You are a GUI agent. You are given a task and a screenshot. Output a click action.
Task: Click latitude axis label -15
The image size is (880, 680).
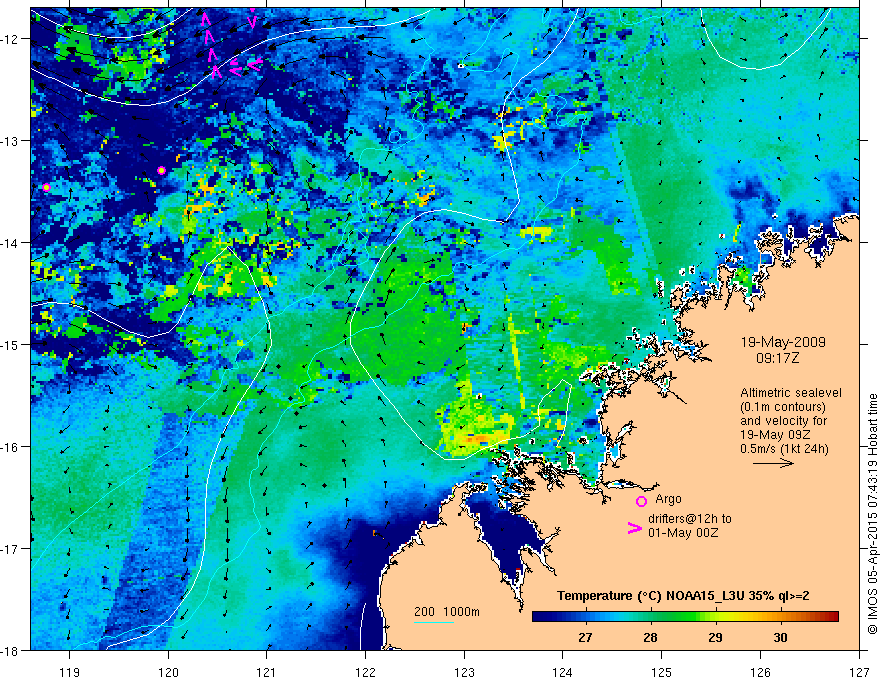(x=10, y=344)
